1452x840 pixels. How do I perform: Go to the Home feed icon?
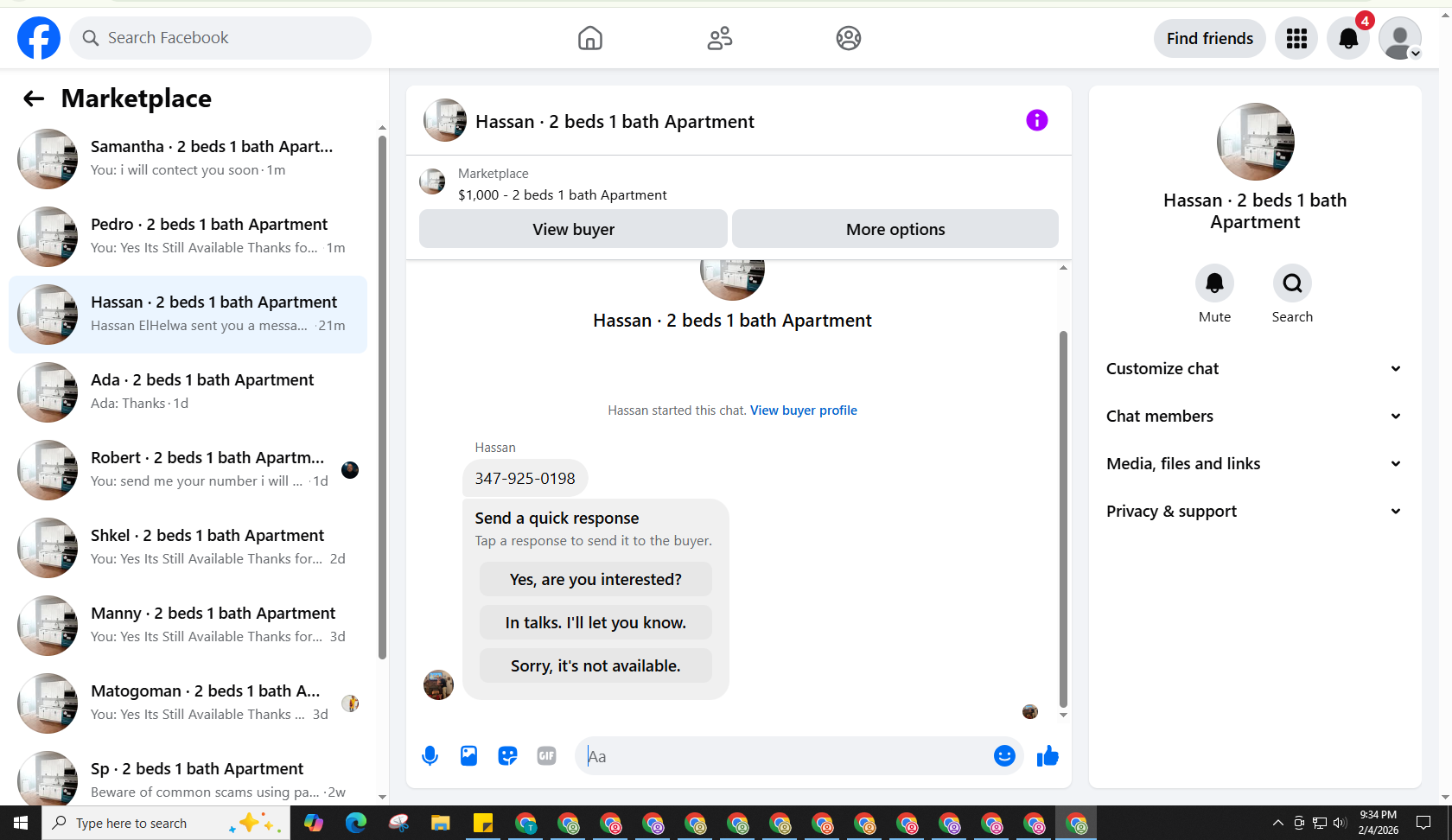tap(590, 38)
